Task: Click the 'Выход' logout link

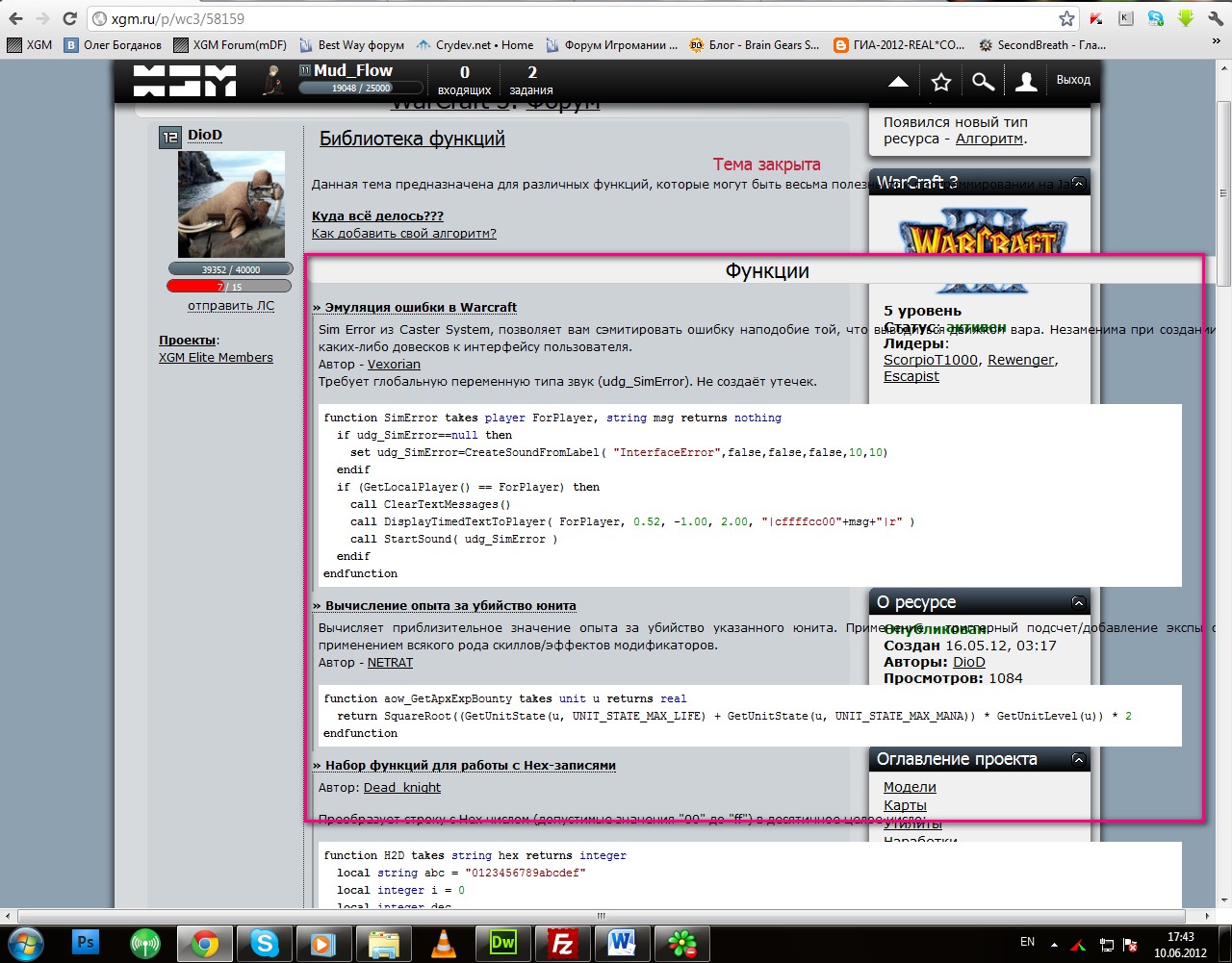Action: coord(1073,80)
